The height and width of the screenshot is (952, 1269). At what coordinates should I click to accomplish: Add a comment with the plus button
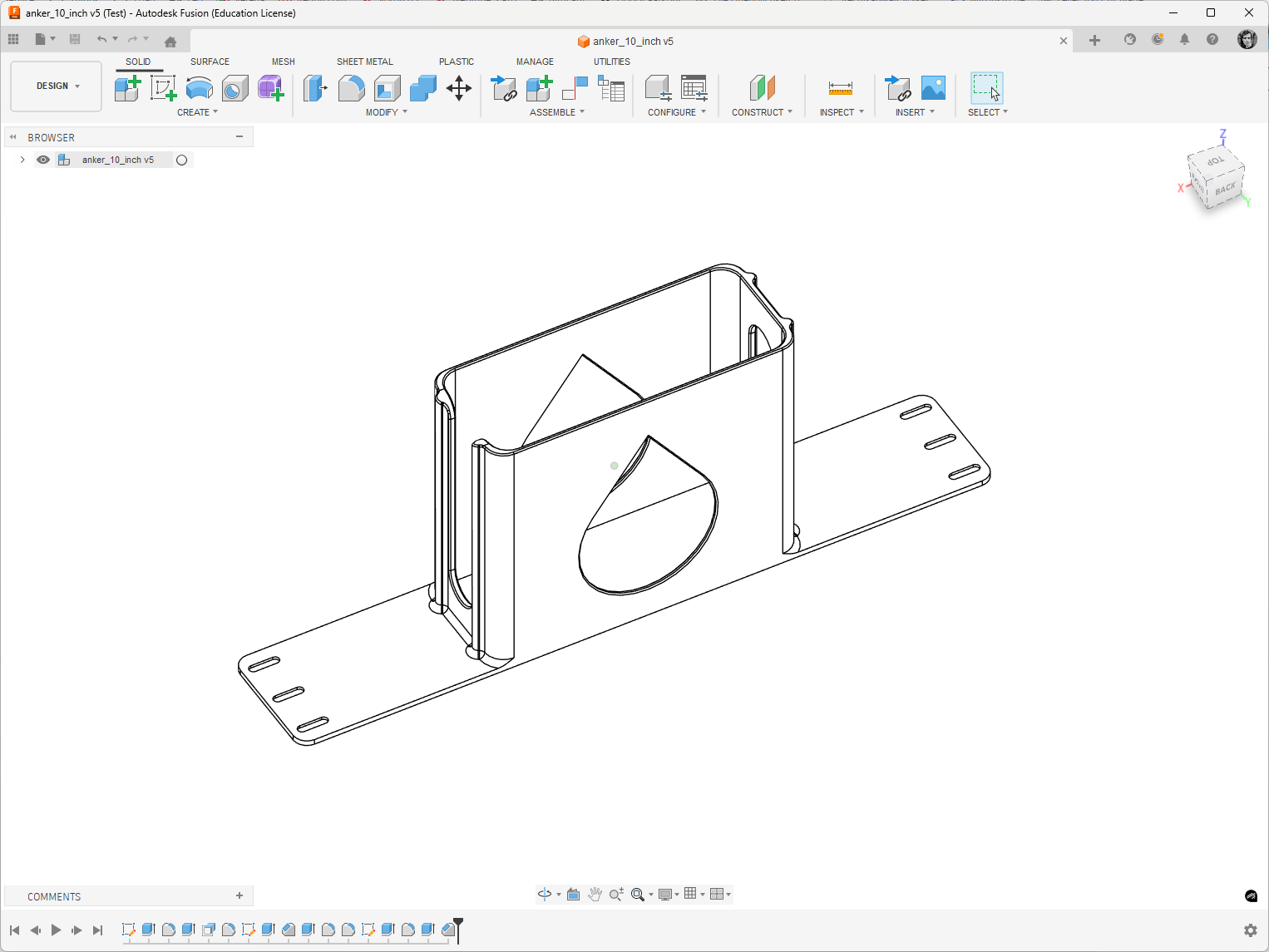(239, 895)
